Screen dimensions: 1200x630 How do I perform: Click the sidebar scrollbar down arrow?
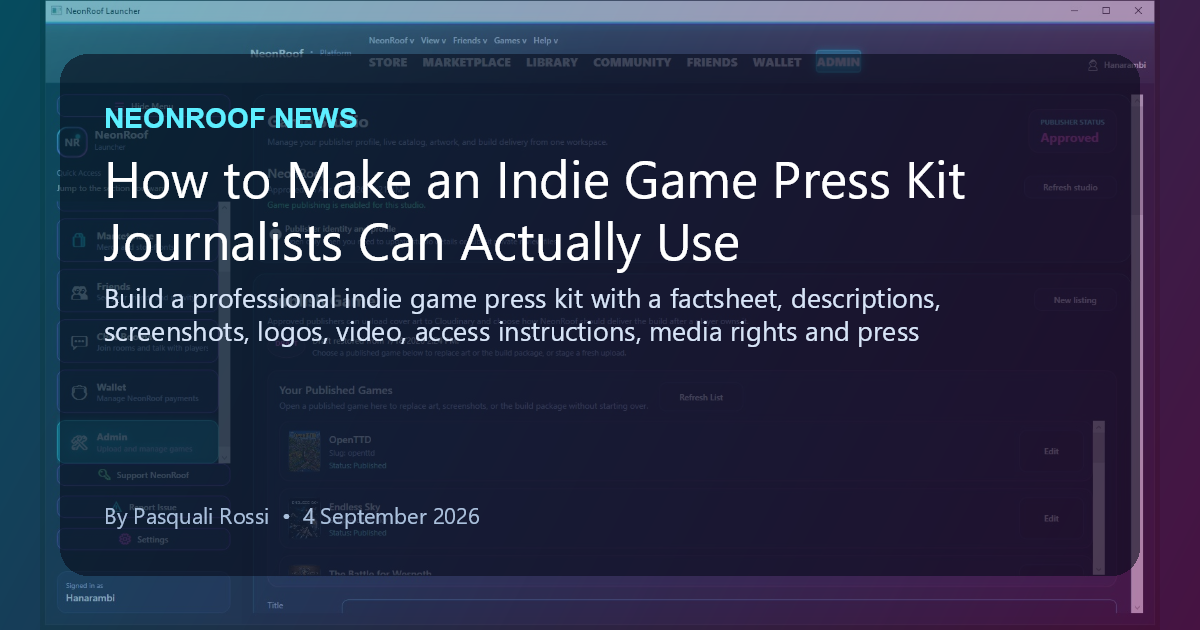pyautogui.click(x=224, y=457)
